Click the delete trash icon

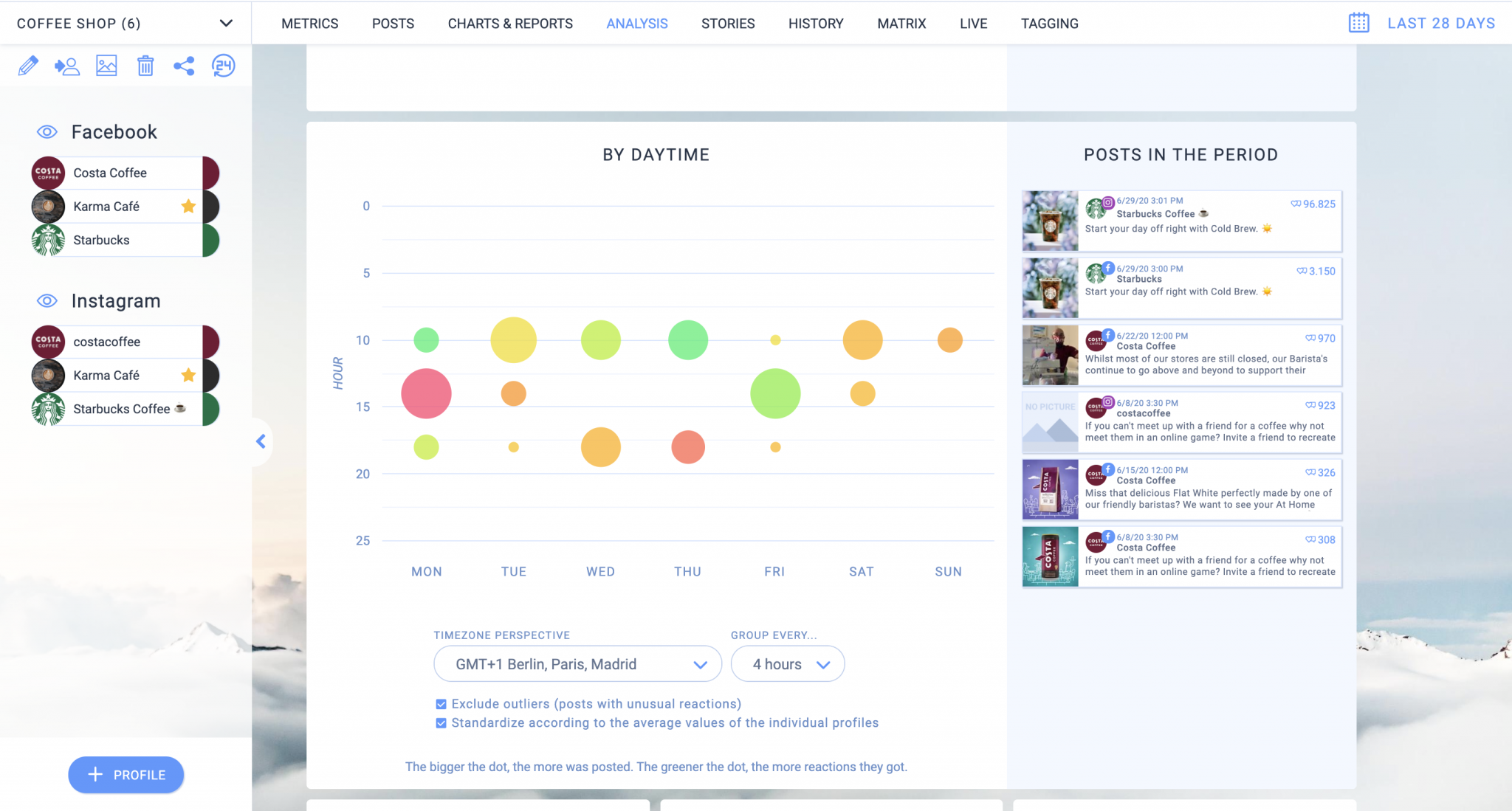(145, 66)
